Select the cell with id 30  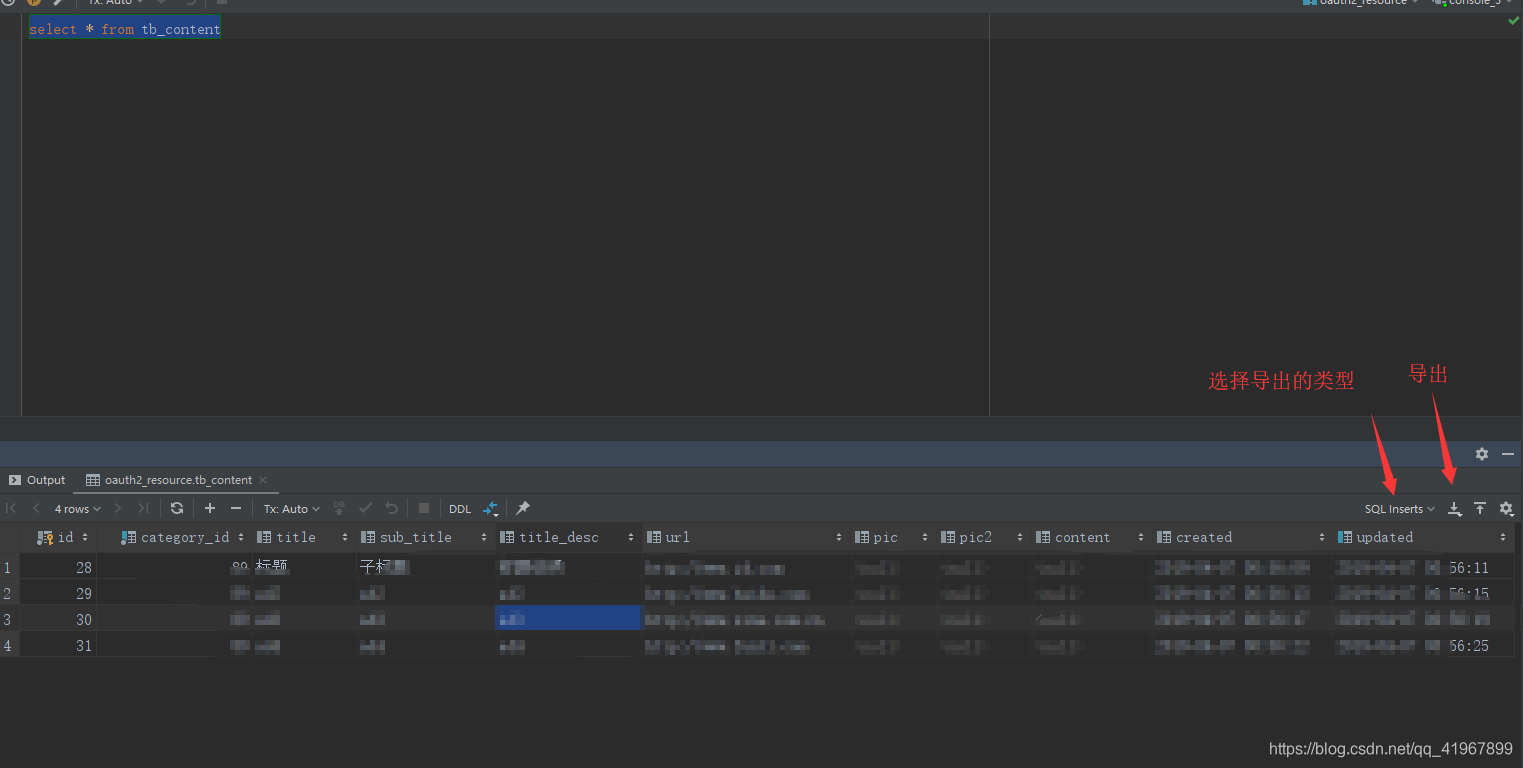[59, 619]
